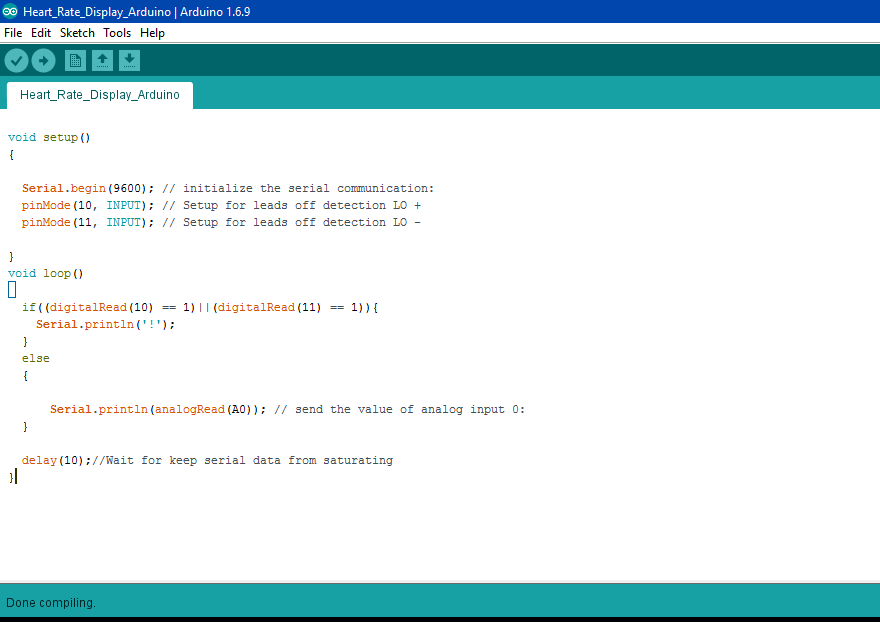
Task: Open the Help menu
Action: [153, 33]
